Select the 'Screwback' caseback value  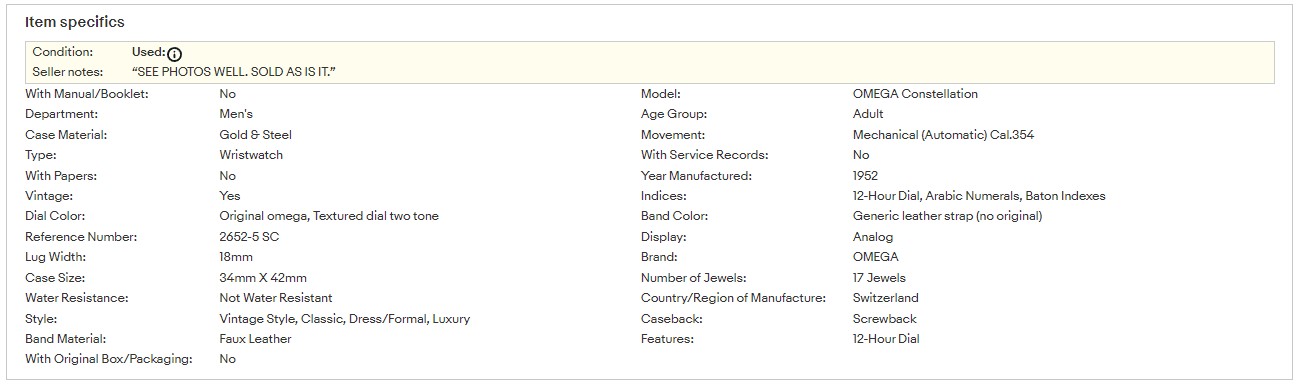point(885,319)
